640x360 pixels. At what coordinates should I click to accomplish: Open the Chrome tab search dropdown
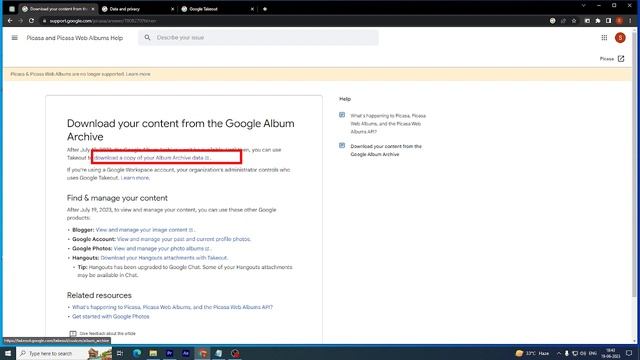[x=584, y=6]
